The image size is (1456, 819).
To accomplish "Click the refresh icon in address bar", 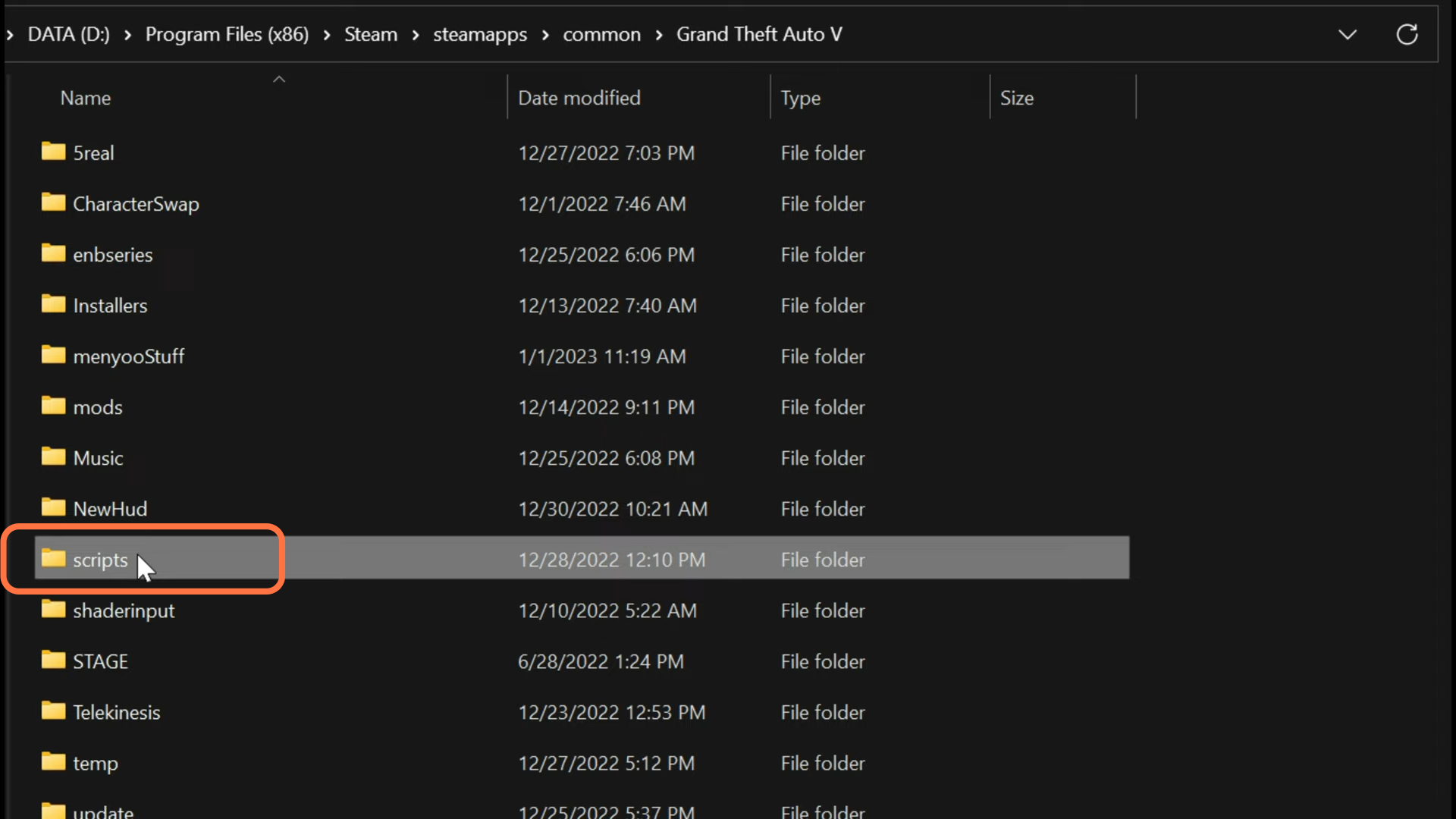I will (x=1407, y=34).
